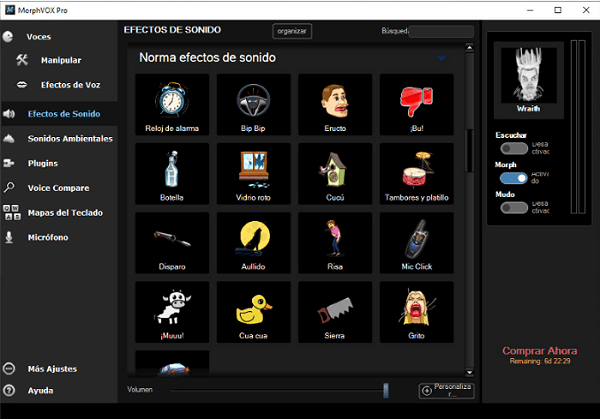Play the Reloj de alarma sound effect
This screenshot has height=419, width=600.
point(172,104)
